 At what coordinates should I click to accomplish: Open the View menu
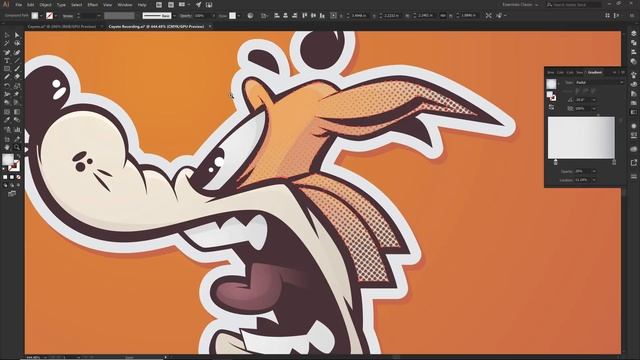tap(107, 5)
